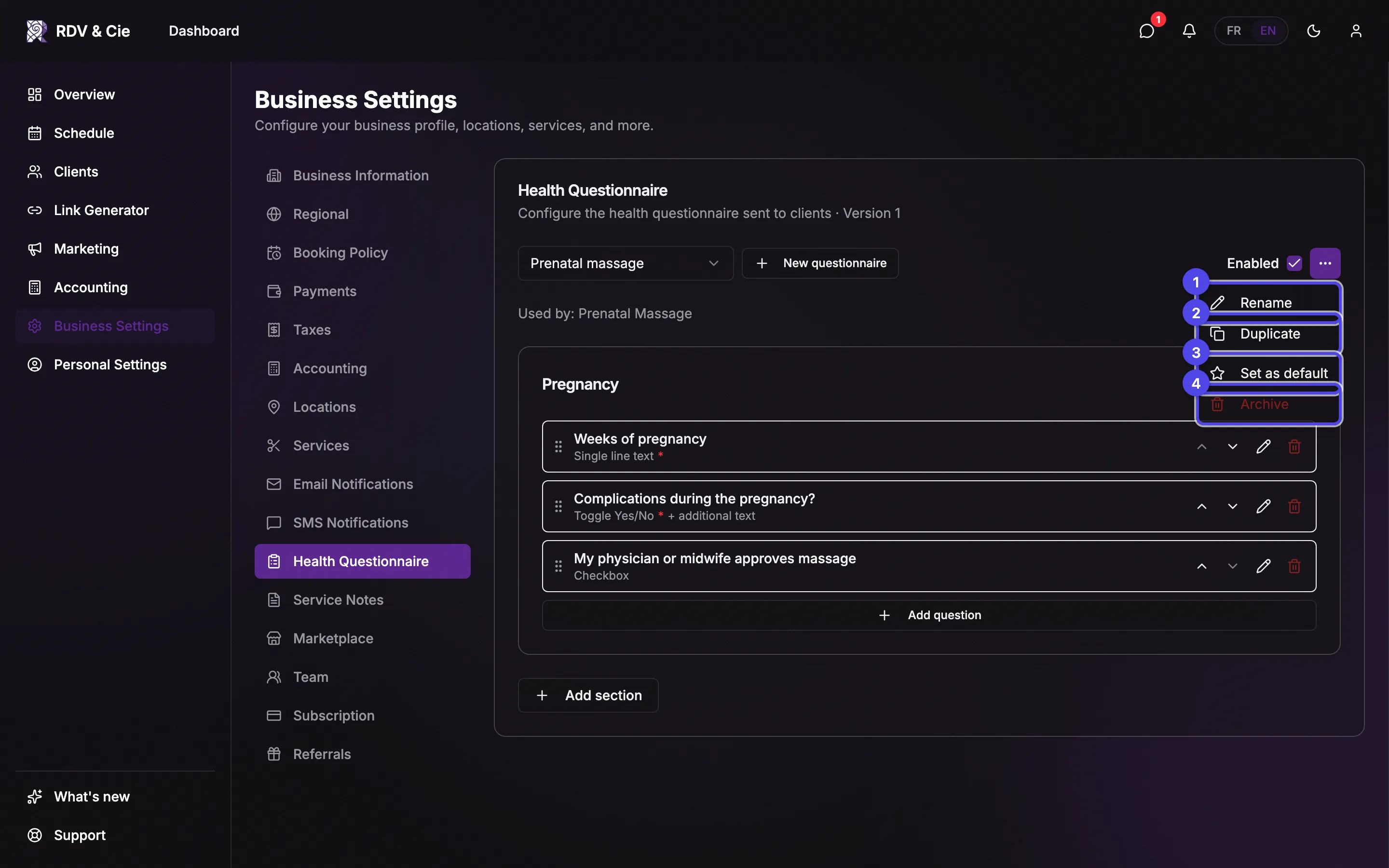Open the messages chat icon
1389x868 pixels.
pyautogui.click(x=1146, y=31)
